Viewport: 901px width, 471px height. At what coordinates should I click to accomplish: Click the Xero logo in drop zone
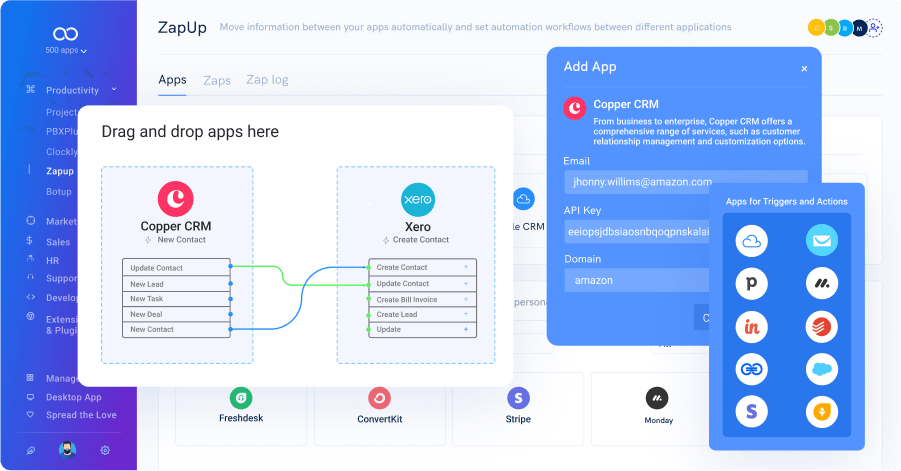418,199
